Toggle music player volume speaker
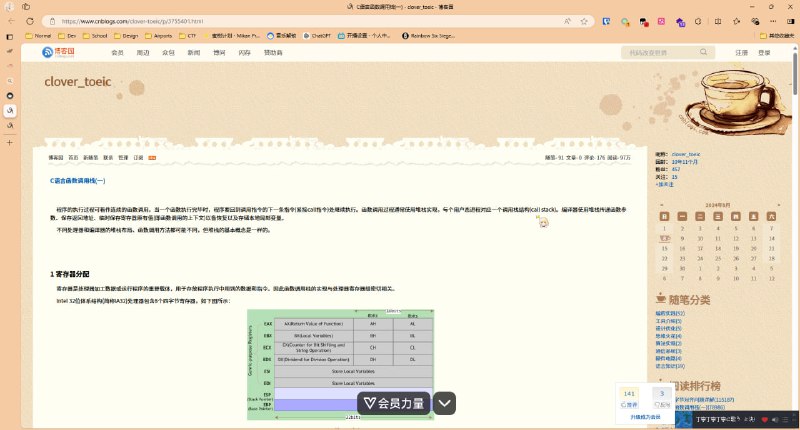Screen dimensions: 800x430 click(x=775, y=419)
